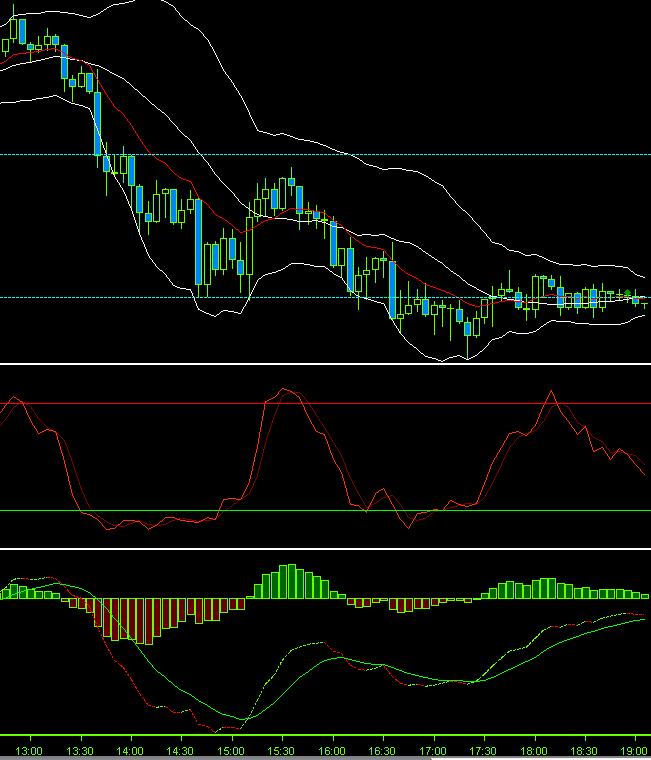Image resolution: width=651 pixels, height=760 pixels.
Task: Click the 15:30 time axis label
Action: (x=282, y=751)
